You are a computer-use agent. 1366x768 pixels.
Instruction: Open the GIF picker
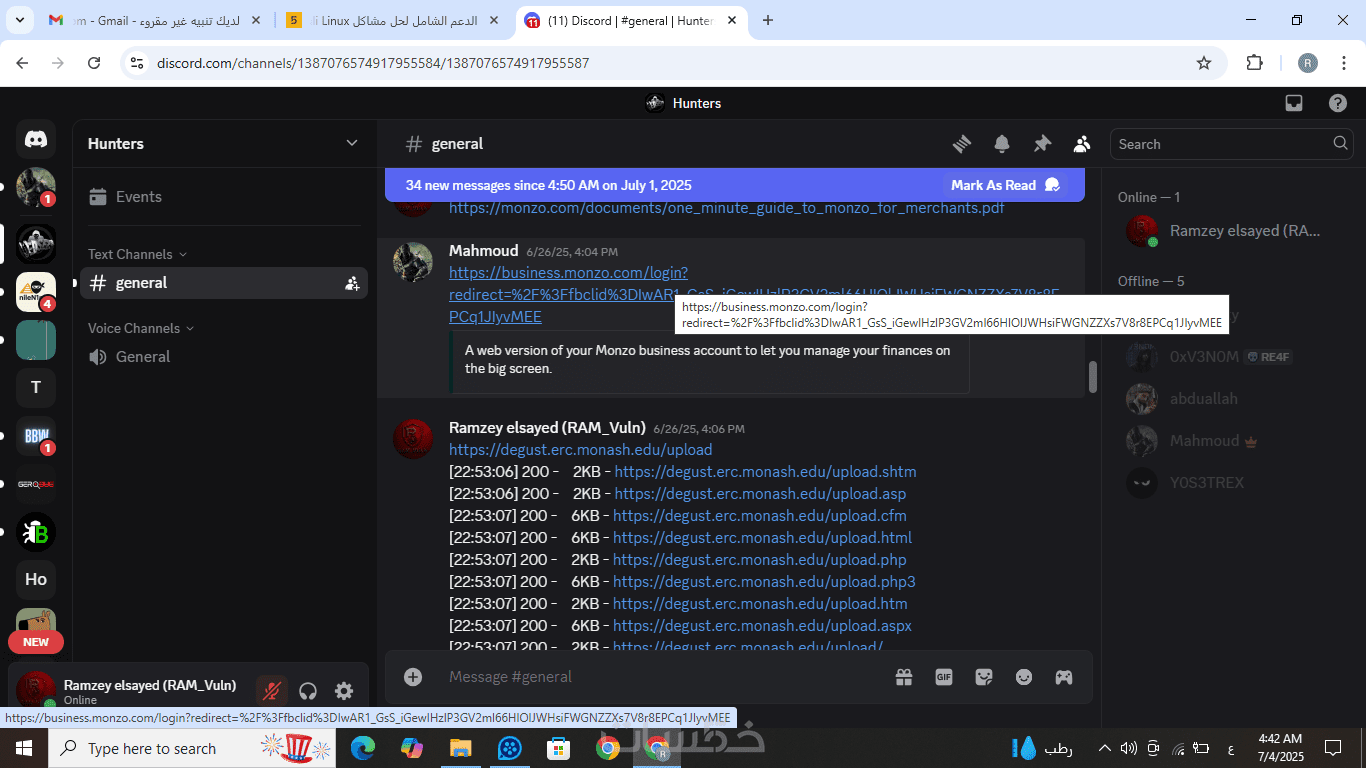944,677
